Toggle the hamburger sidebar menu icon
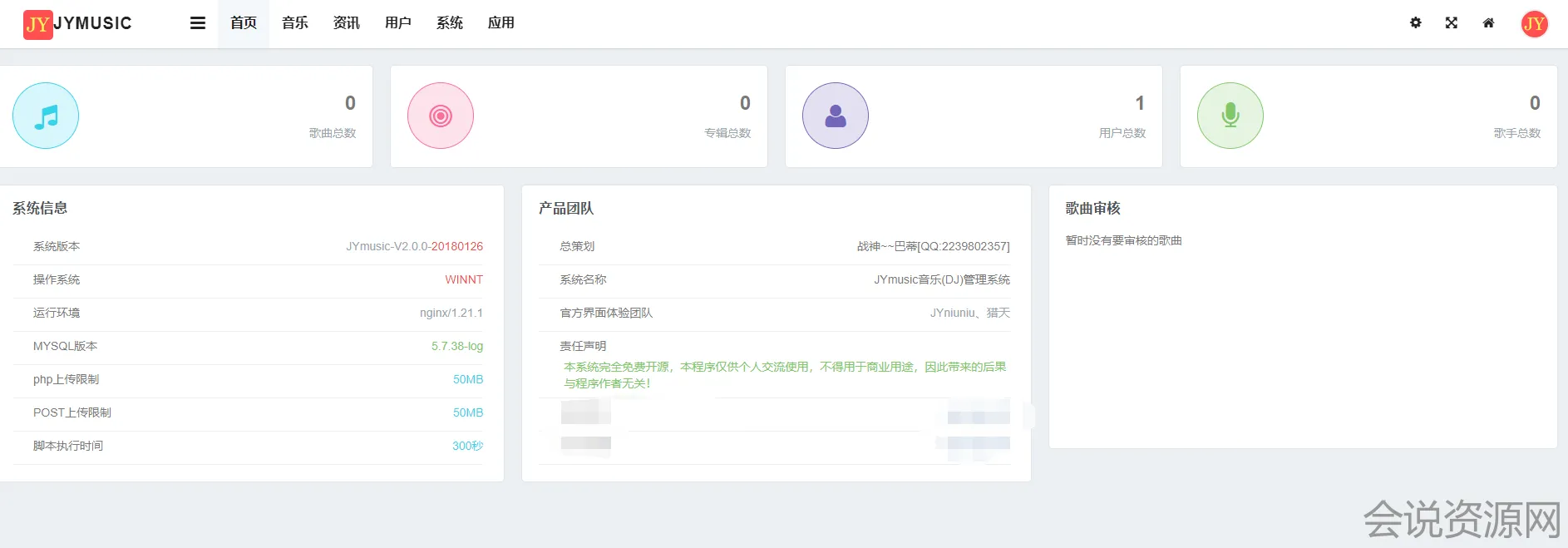 pyautogui.click(x=197, y=23)
